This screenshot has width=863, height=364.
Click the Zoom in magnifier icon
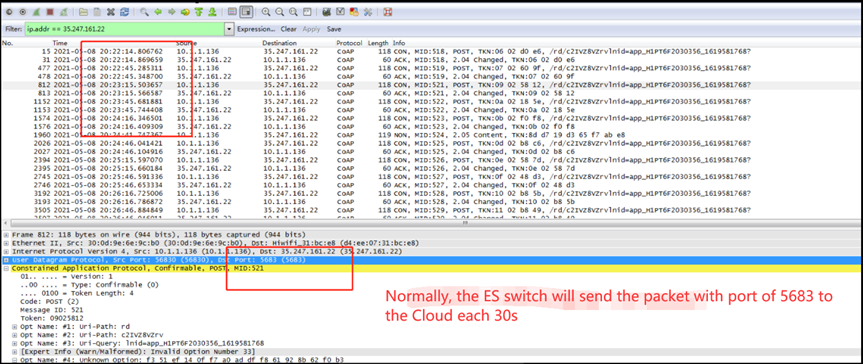(266, 12)
